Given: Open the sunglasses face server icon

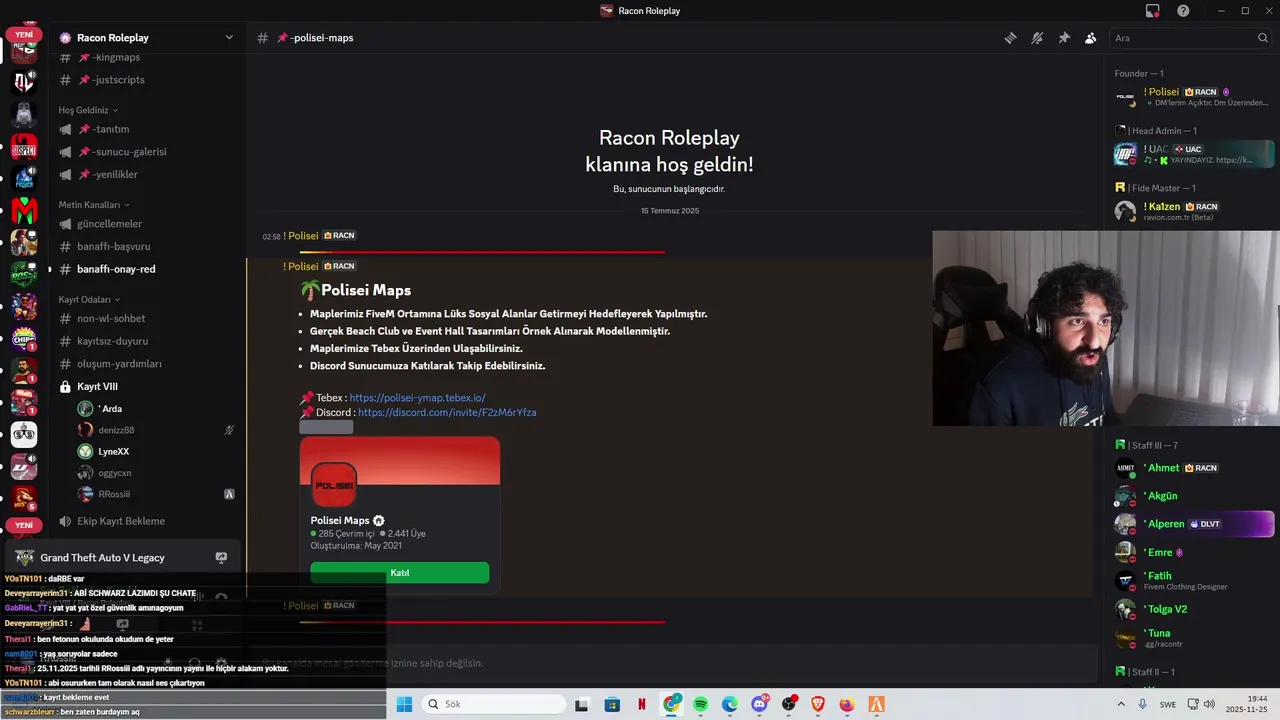Looking at the screenshot, I should click(24, 434).
